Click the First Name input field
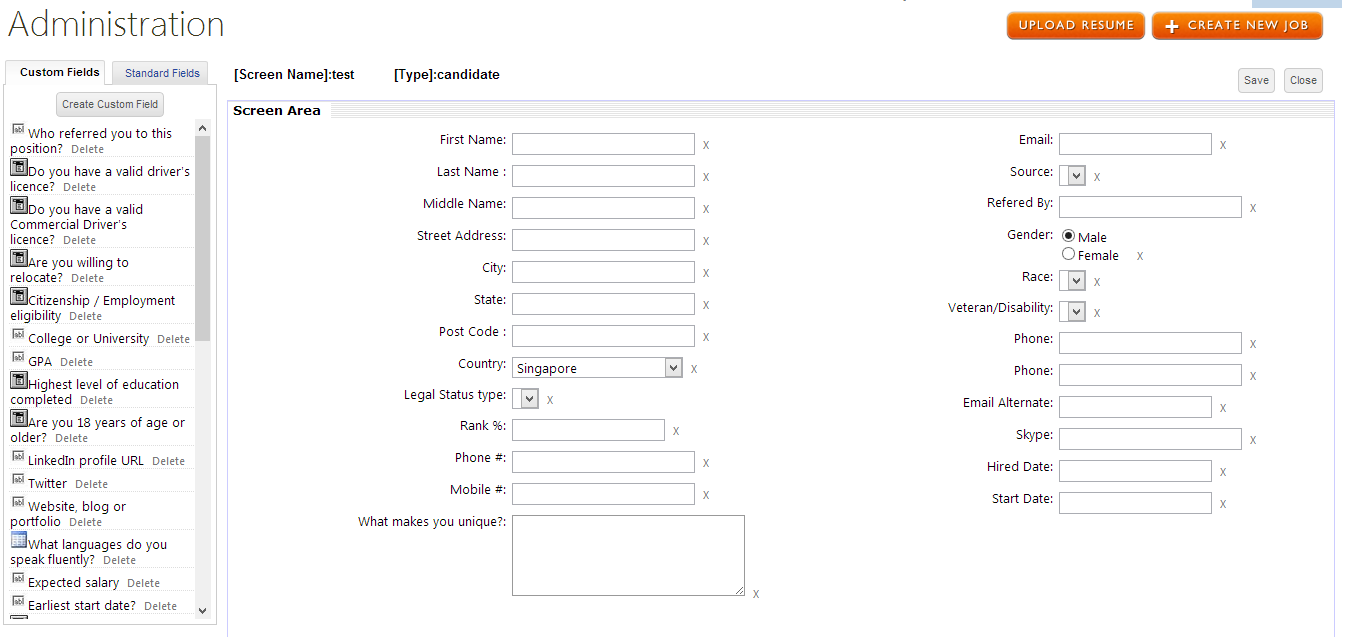Image resolution: width=1349 pixels, height=637 pixels. (x=603, y=144)
